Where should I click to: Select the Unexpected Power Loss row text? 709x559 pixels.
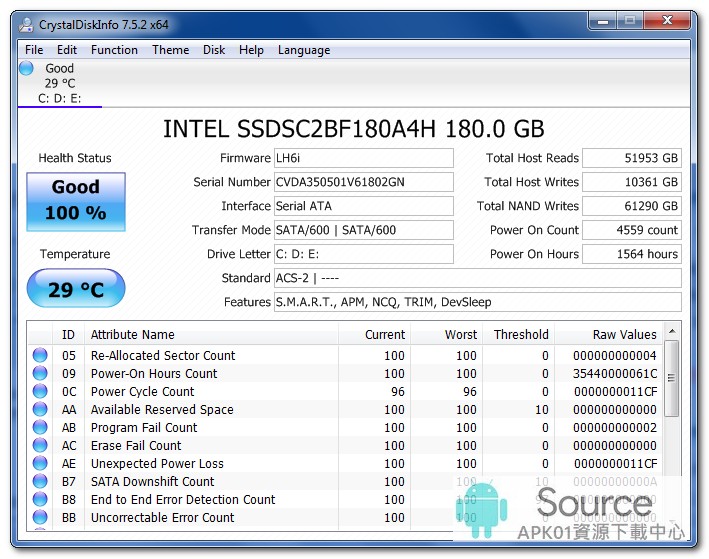tap(157, 464)
